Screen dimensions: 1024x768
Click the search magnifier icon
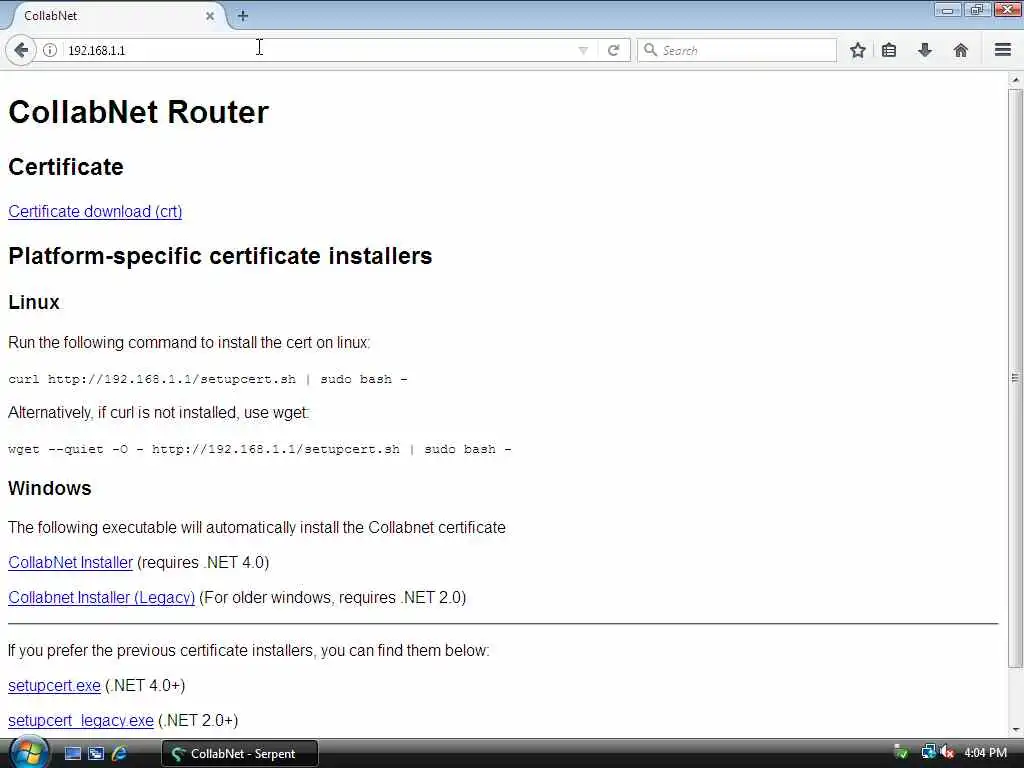tap(650, 50)
